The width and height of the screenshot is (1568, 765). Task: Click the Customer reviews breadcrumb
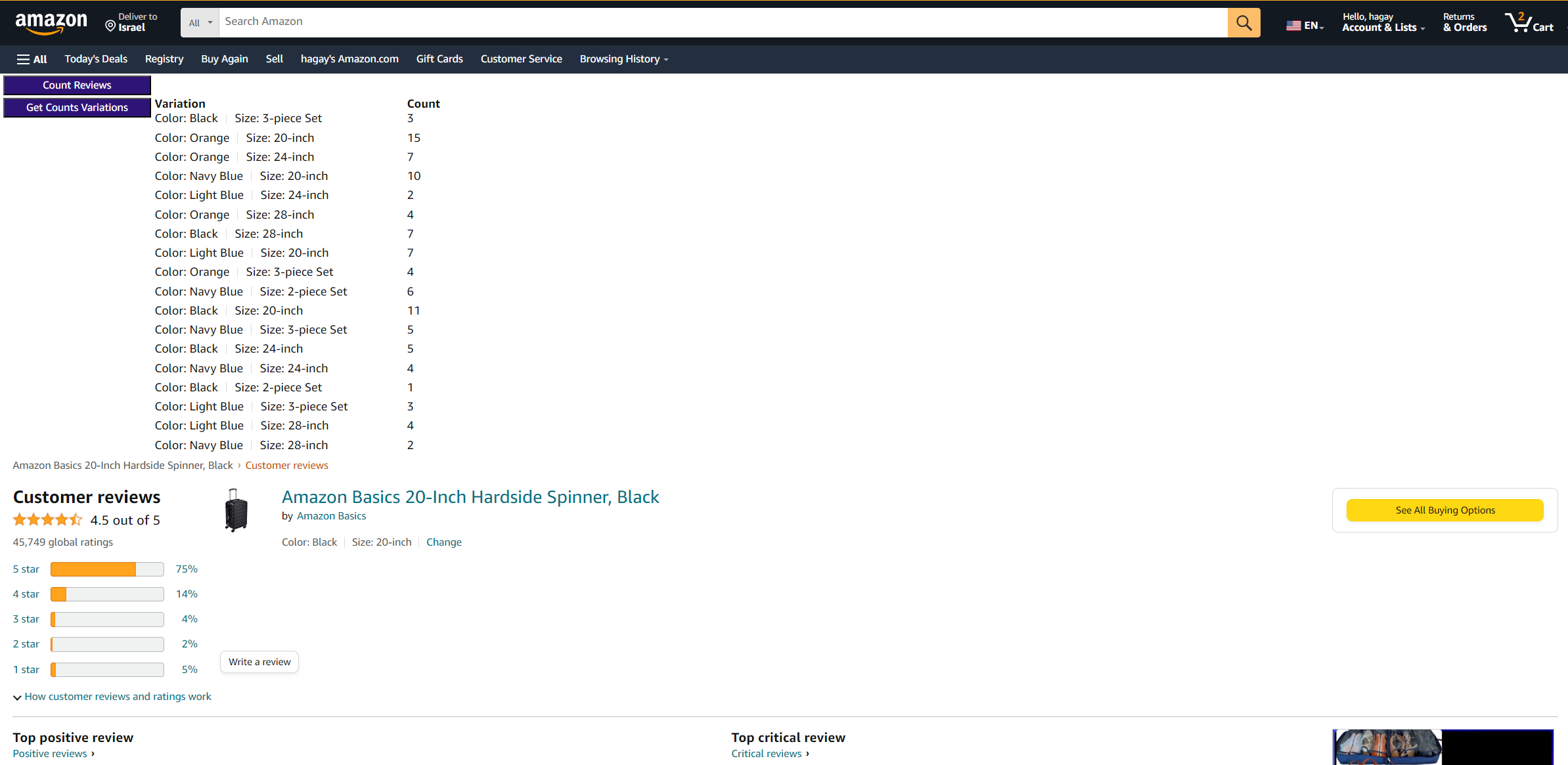point(286,466)
